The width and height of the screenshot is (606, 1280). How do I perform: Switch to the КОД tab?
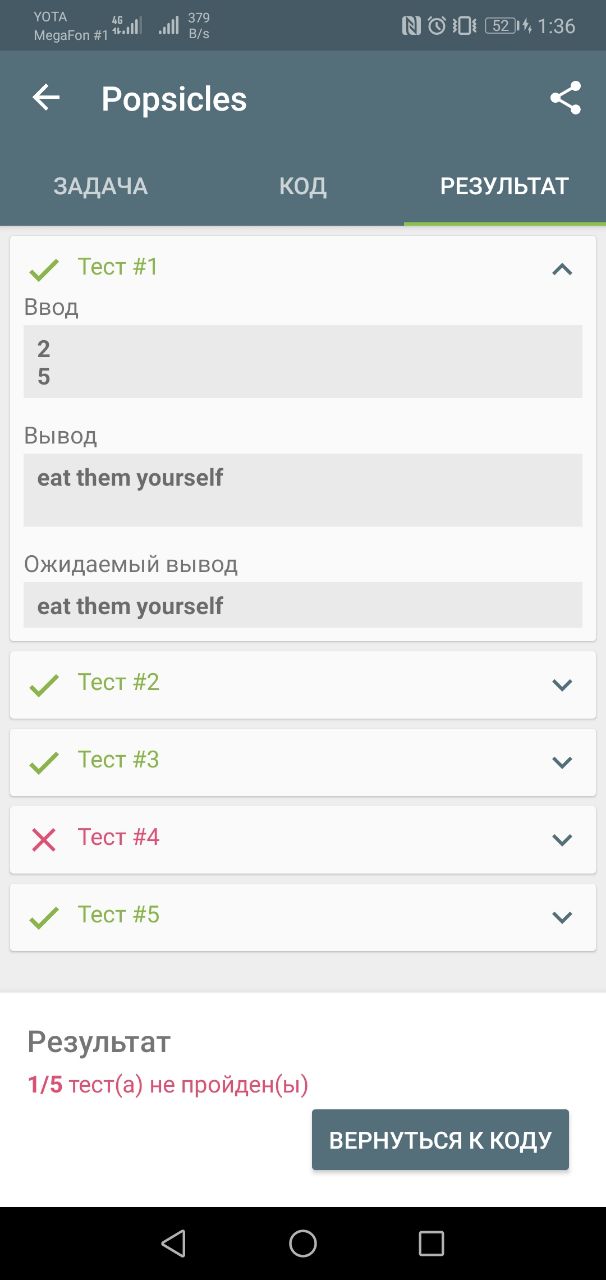303,186
